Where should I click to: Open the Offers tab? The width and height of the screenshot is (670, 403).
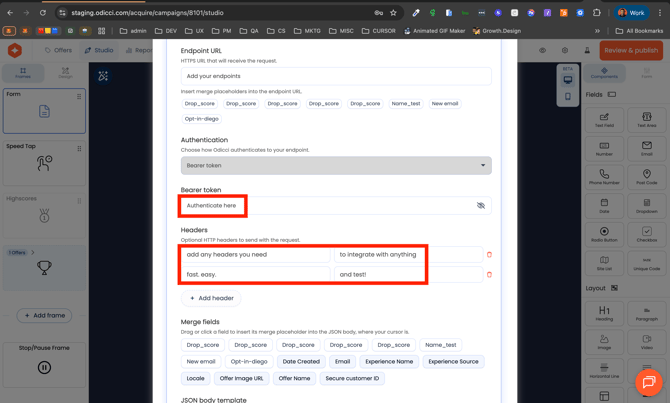click(59, 50)
